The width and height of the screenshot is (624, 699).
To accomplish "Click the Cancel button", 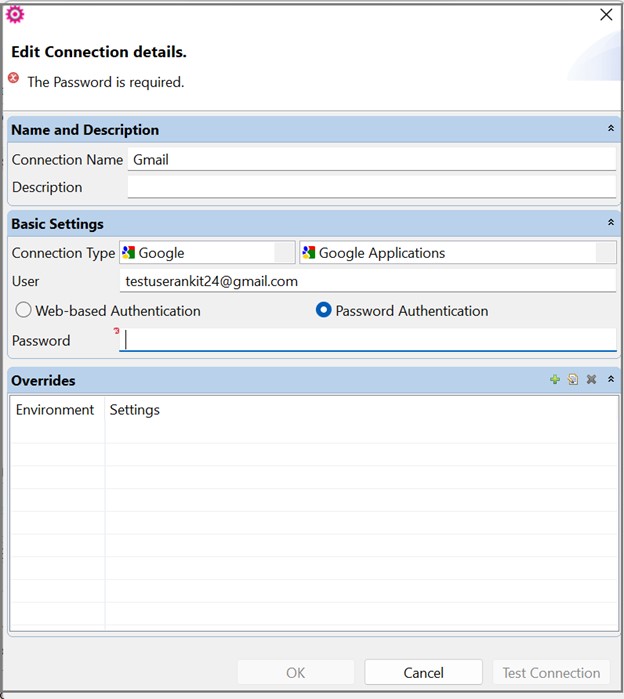I will (x=423, y=672).
